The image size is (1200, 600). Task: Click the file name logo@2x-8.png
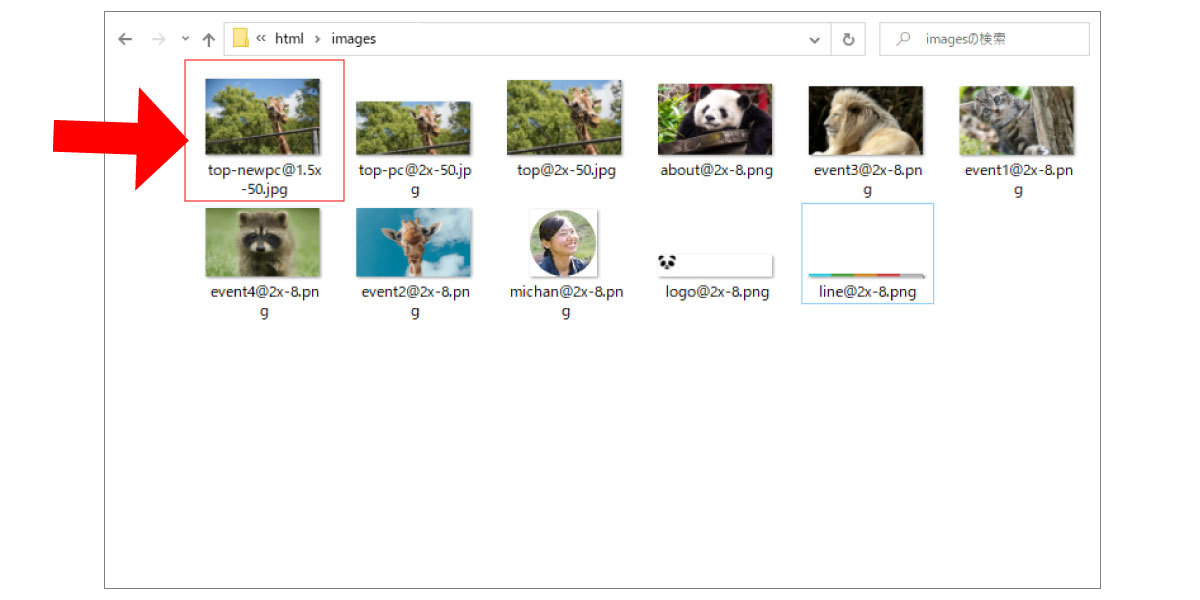(717, 292)
